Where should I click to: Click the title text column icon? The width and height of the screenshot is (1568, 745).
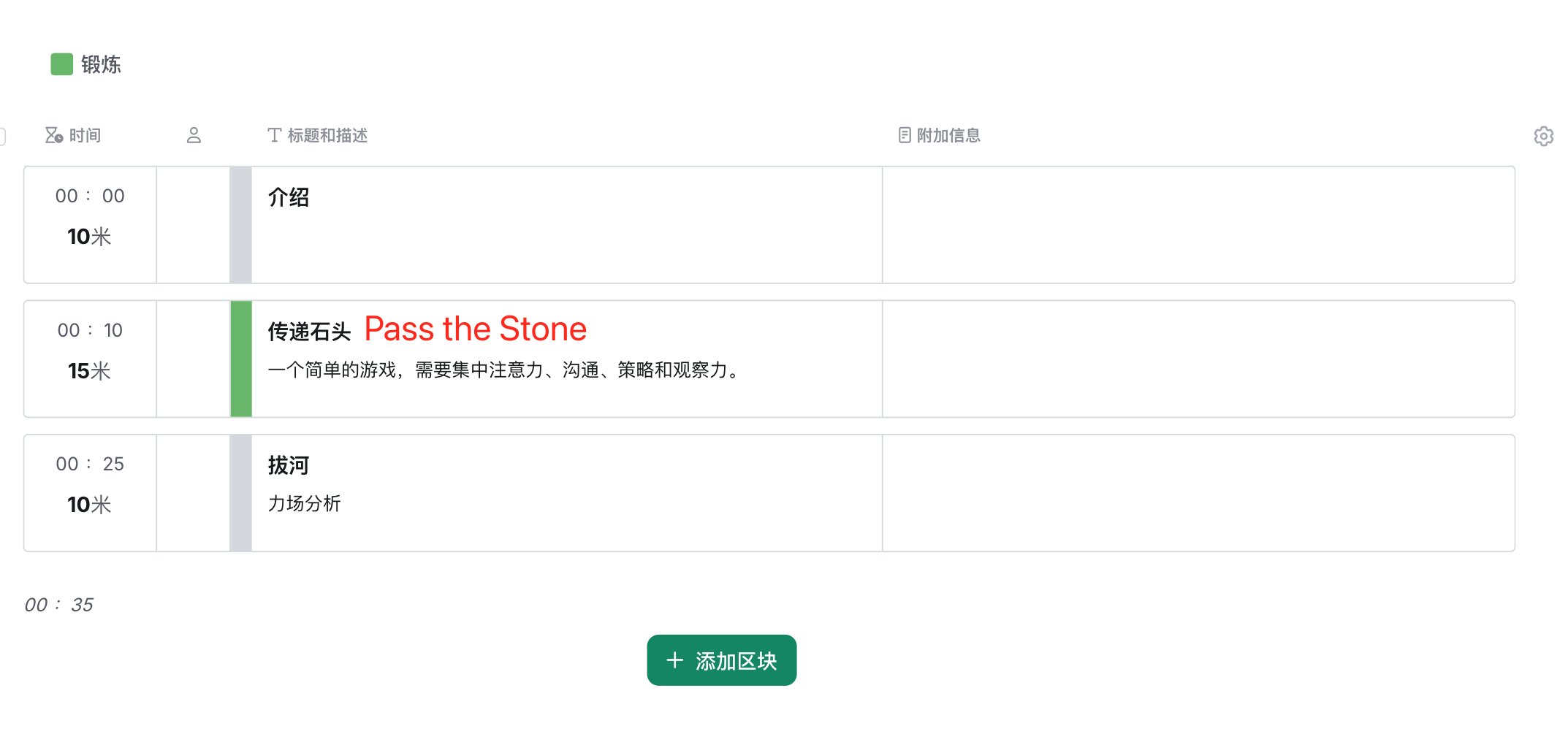(x=274, y=135)
